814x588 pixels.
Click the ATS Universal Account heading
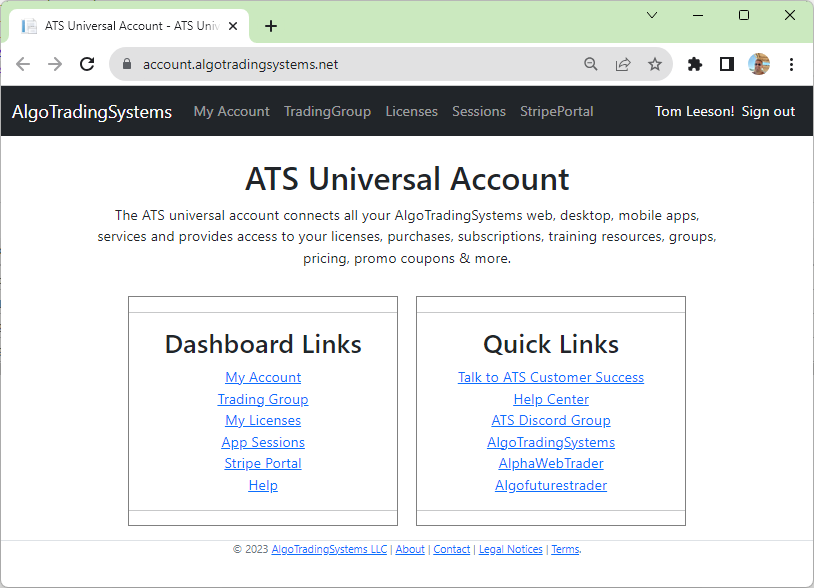[407, 179]
